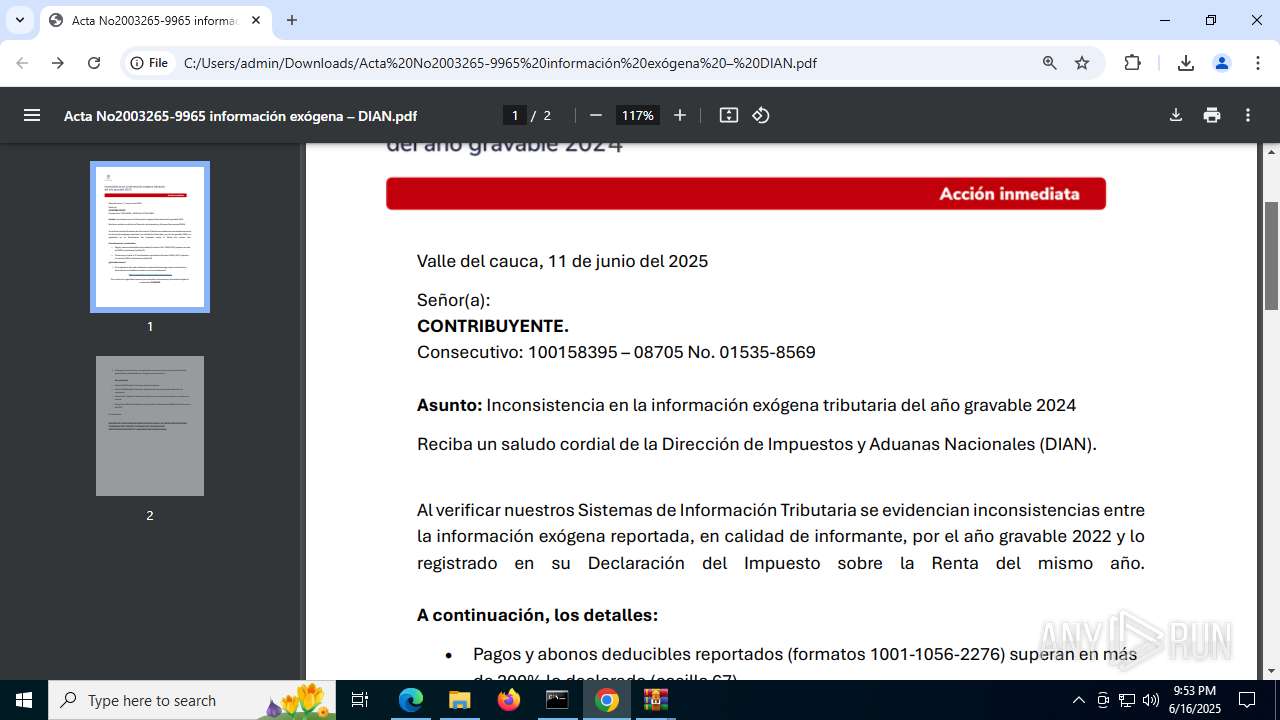Image resolution: width=1280 pixels, height=720 pixels.
Task: Open volume control tray icon
Action: (x=1151, y=700)
